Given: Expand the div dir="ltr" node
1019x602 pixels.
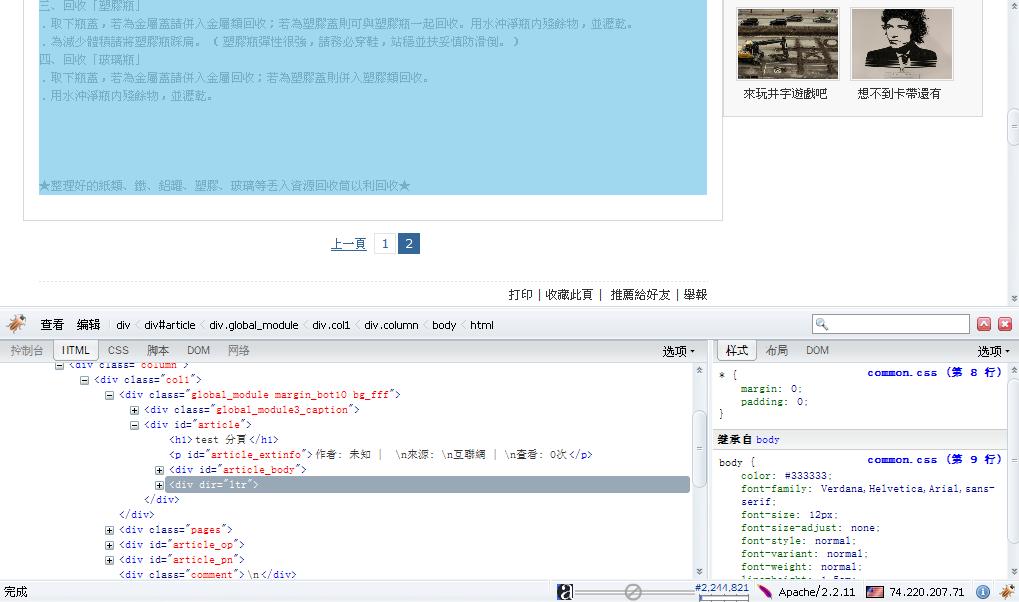Looking at the screenshot, I should point(159,485).
